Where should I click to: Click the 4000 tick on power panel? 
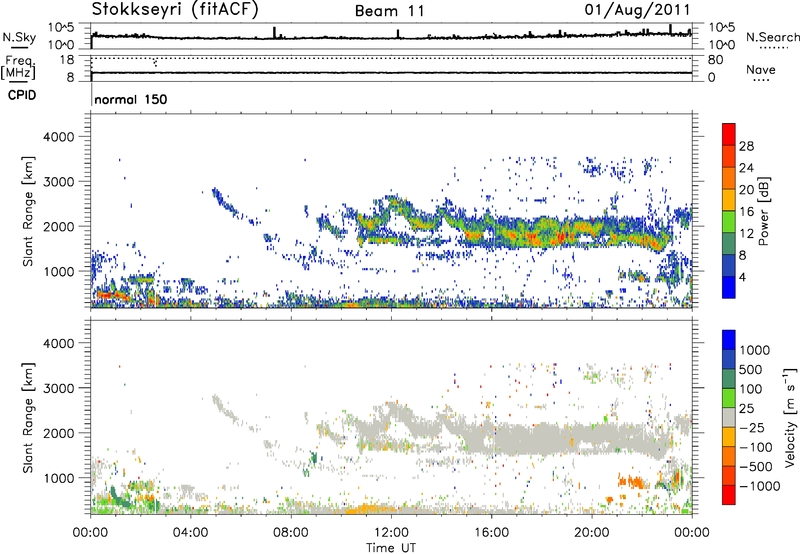pyautogui.click(x=58, y=137)
